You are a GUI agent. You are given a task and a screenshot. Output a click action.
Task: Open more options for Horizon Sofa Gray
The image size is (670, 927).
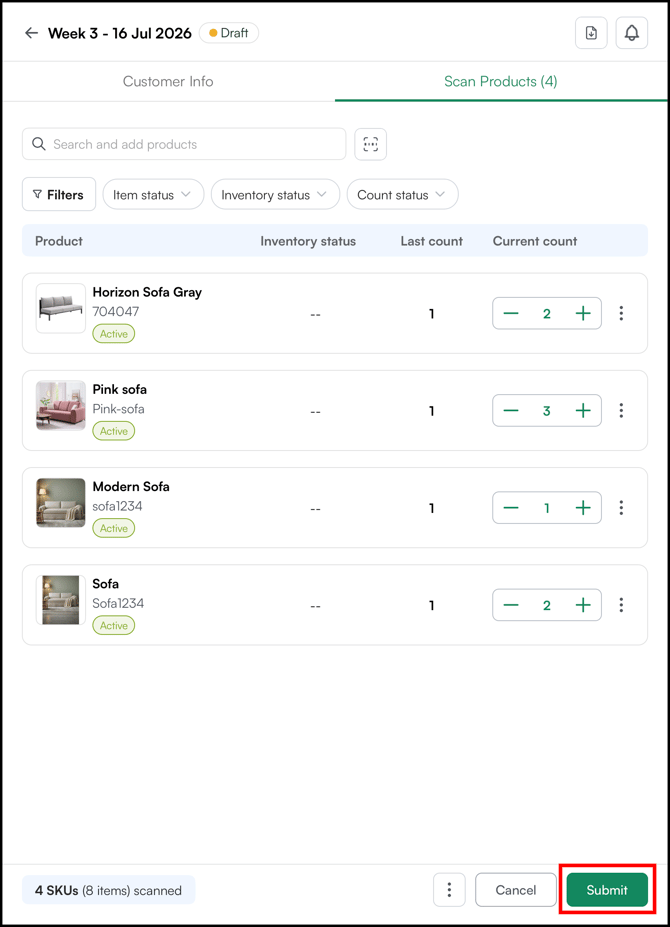pyautogui.click(x=621, y=313)
